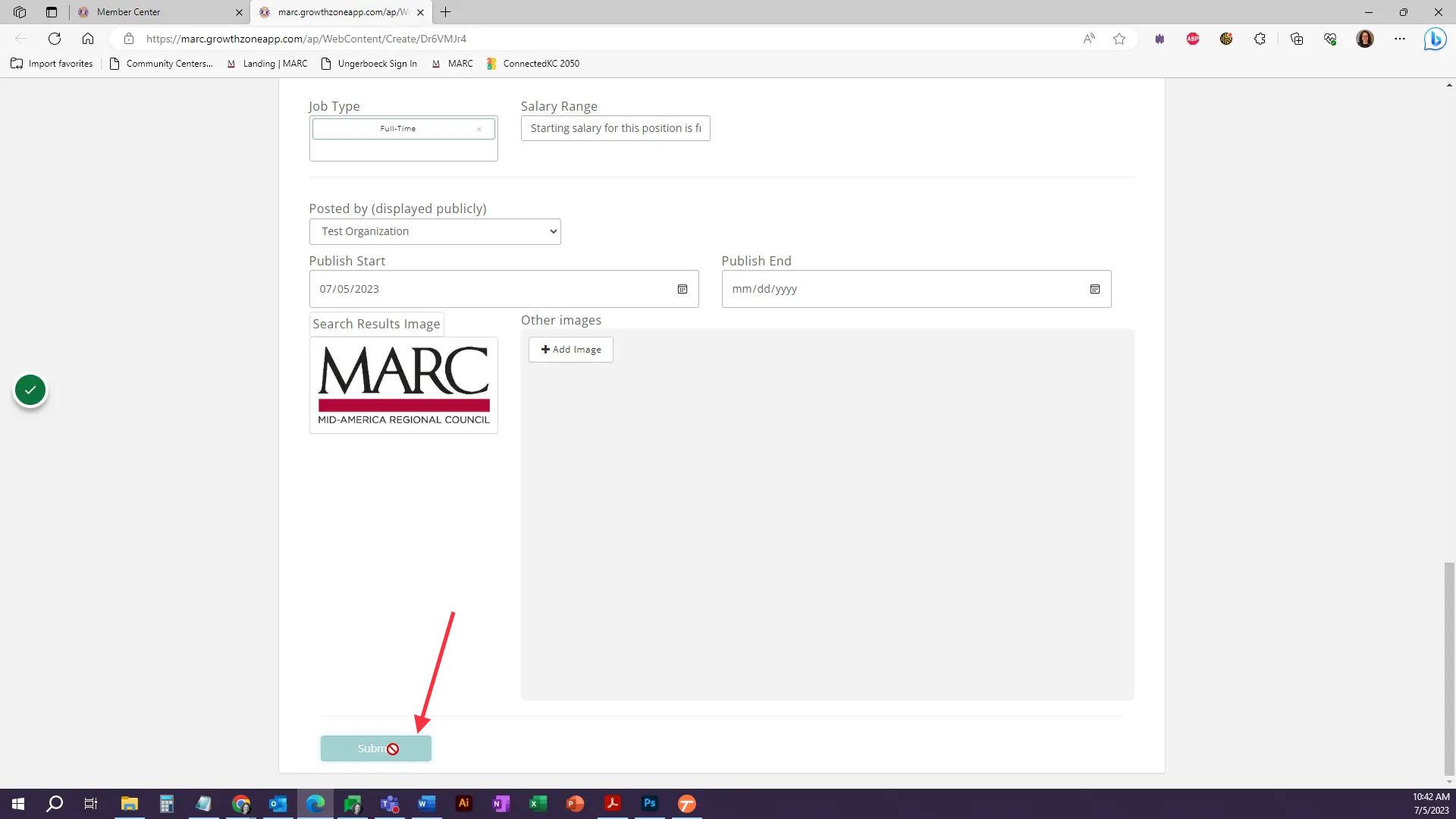Open Collections icon in toolbar

pos(1297,39)
